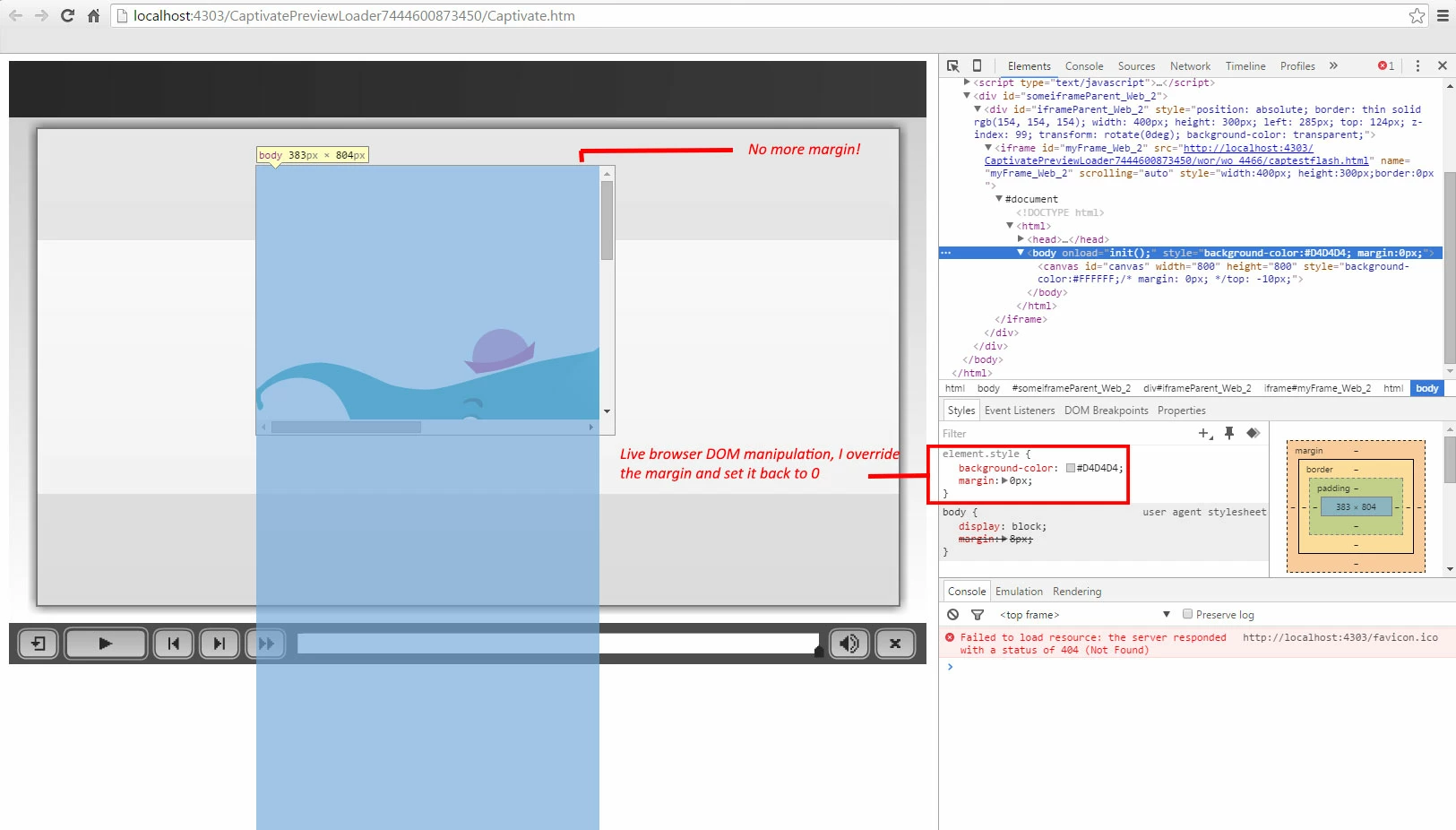Enable the Preserve log checkbox

(x=1187, y=614)
